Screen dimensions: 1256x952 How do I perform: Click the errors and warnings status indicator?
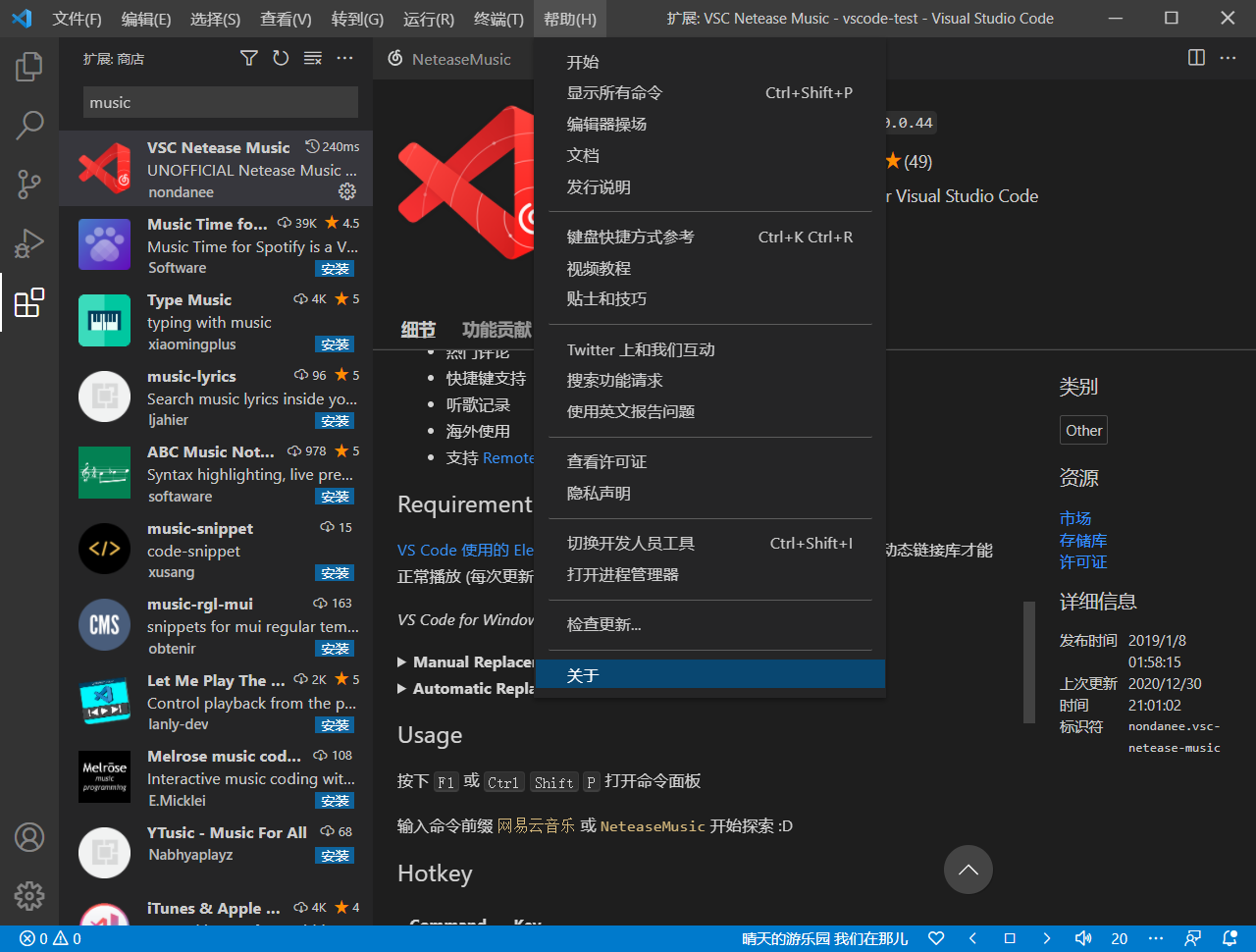coord(50,939)
